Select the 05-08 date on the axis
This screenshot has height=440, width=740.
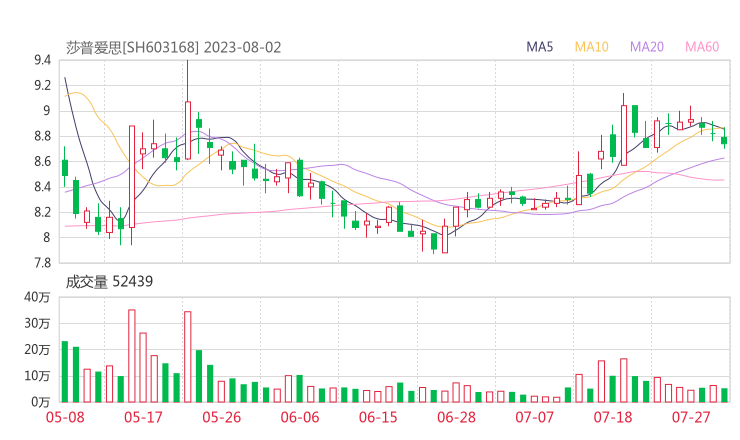coord(64,416)
